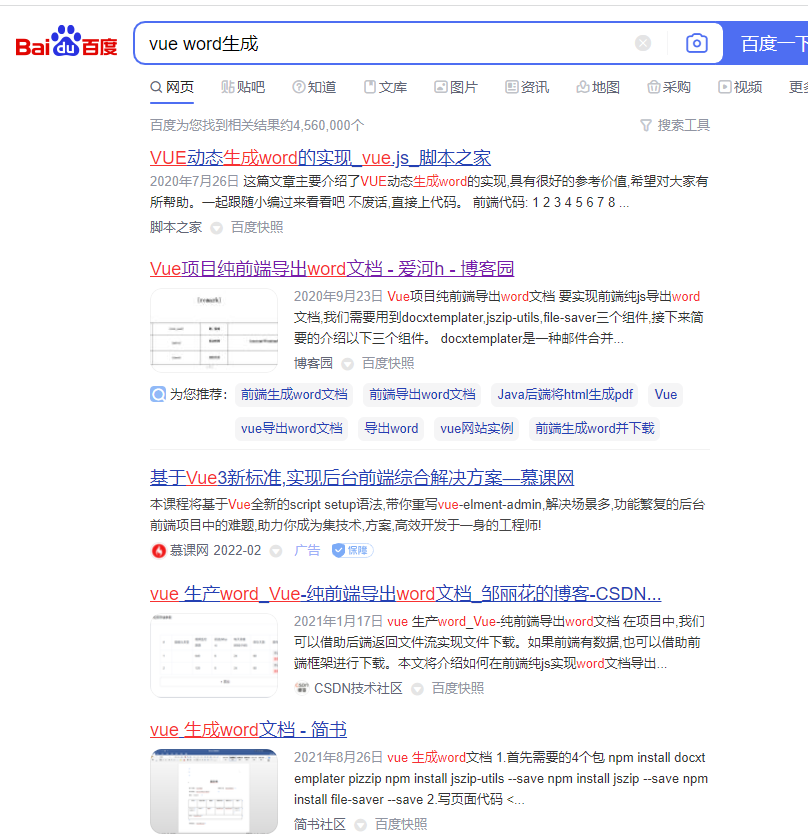Open vue 生产word CSDN result

[x=405, y=594]
